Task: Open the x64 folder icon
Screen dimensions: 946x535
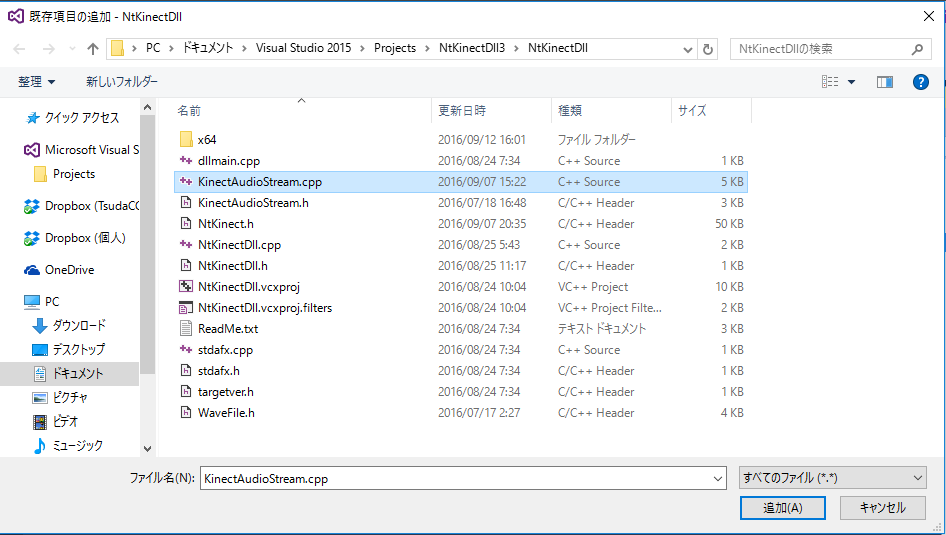Action: click(185, 140)
